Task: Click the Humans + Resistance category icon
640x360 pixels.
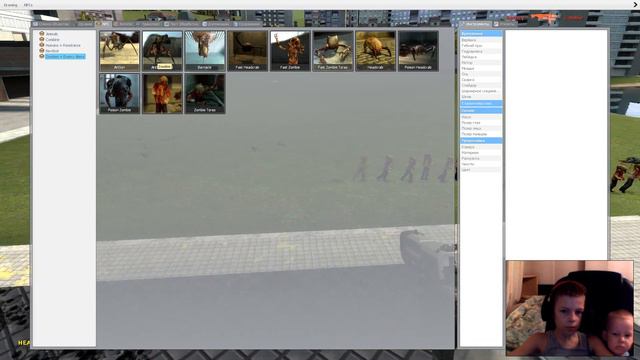Action: (42, 45)
